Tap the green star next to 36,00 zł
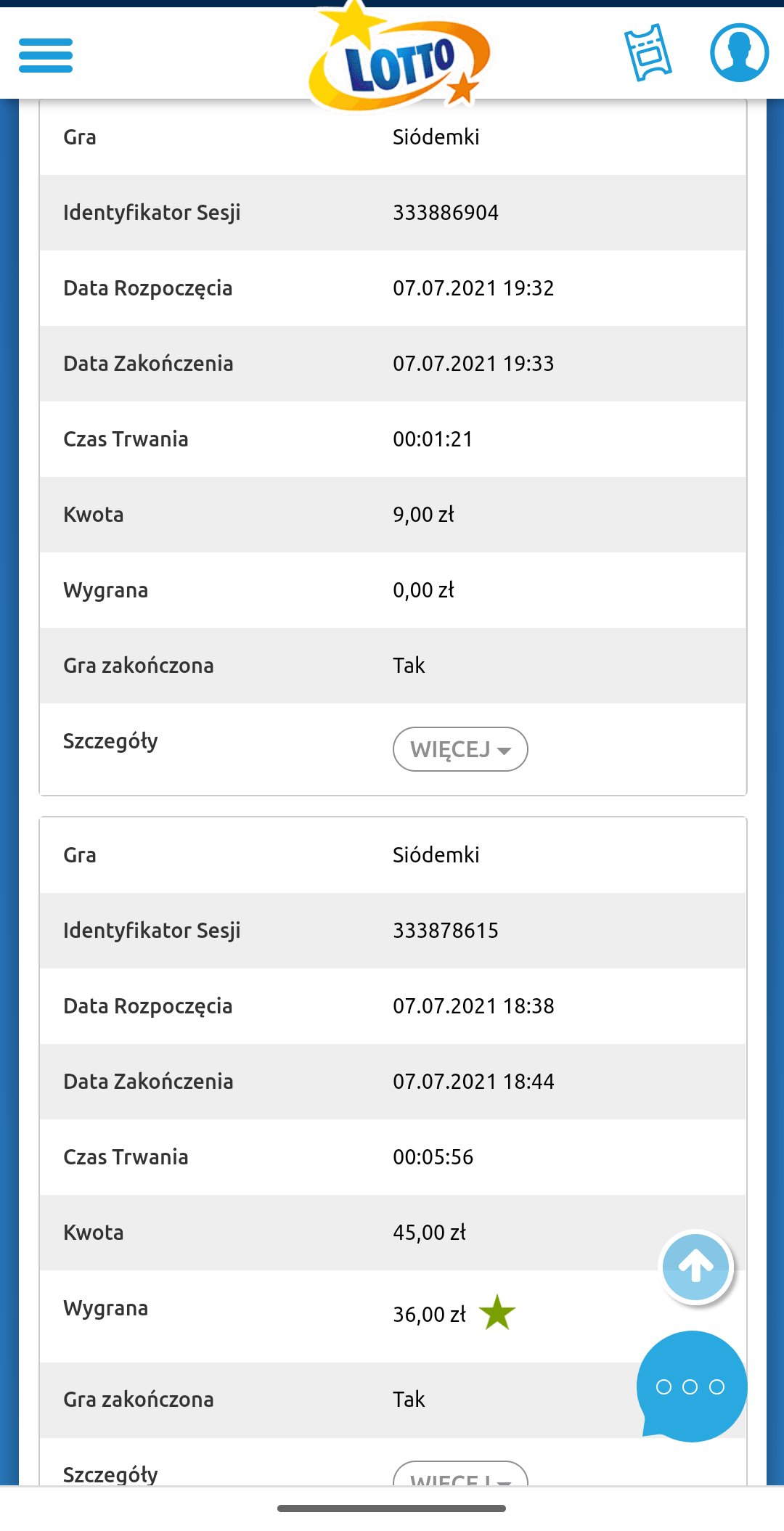784x1531 pixels. pyautogui.click(x=497, y=1313)
